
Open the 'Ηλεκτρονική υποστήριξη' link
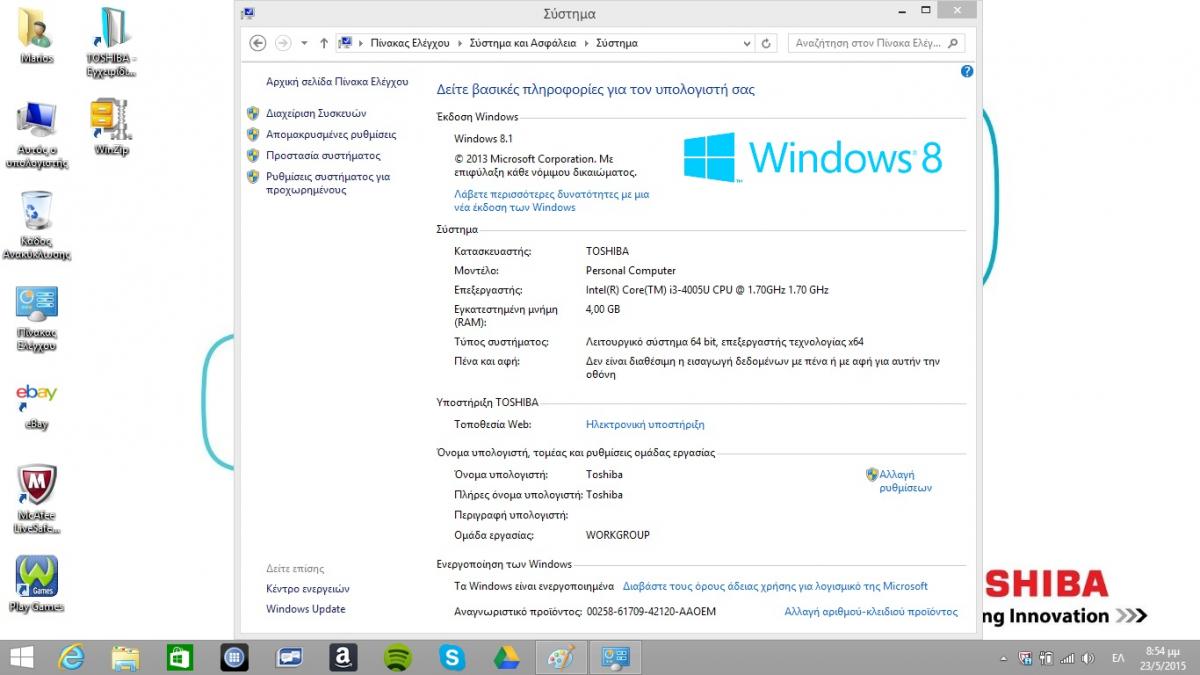645,424
